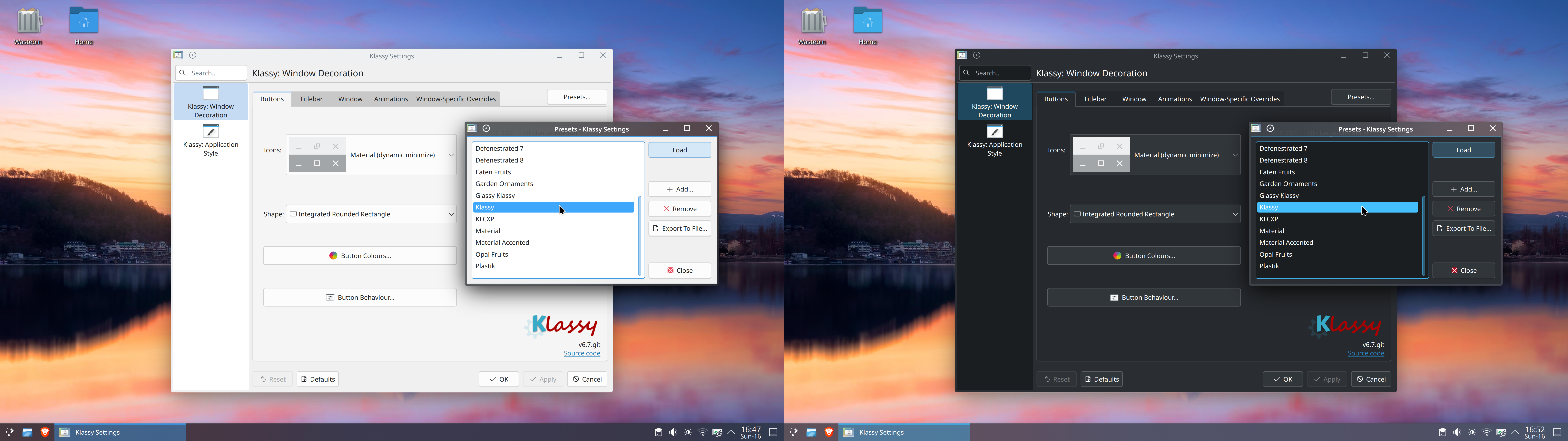
Task: Click Load in the light Presets dialog
Action: click(680, 150)
